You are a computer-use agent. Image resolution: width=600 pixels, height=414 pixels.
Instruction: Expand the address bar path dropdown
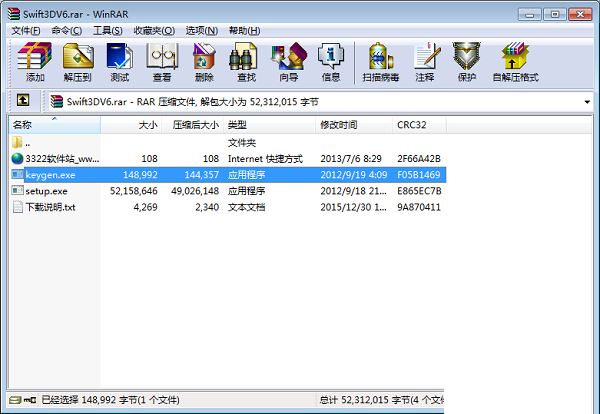[587, 102]
